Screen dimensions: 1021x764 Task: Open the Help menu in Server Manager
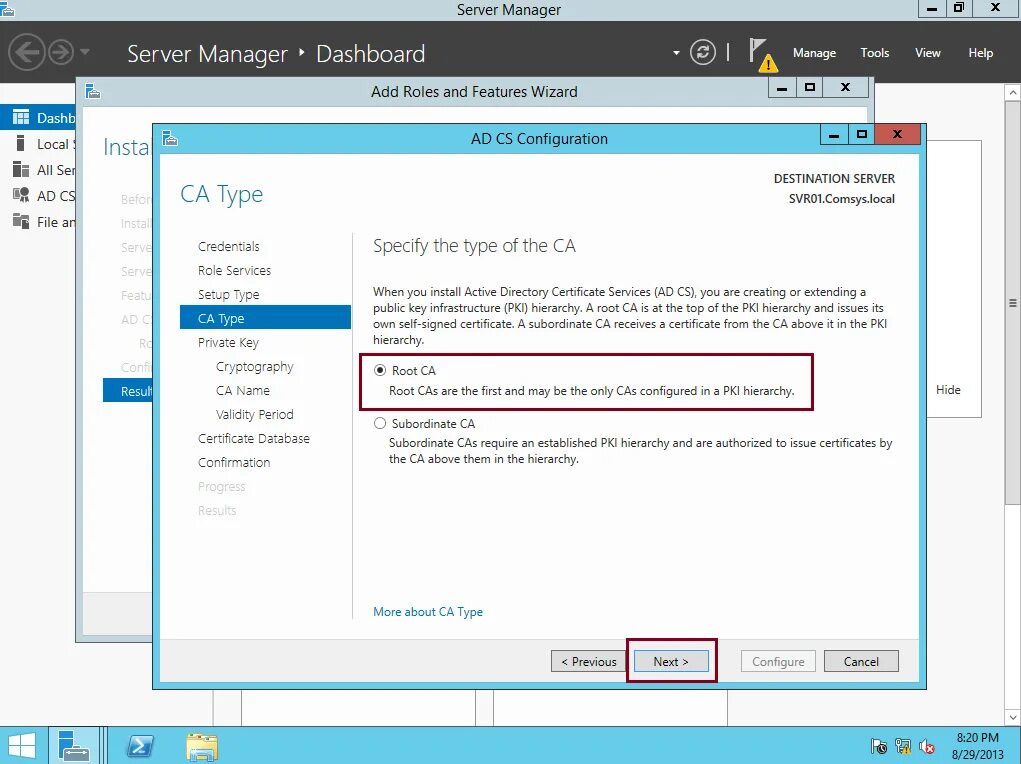pos(981,53)
